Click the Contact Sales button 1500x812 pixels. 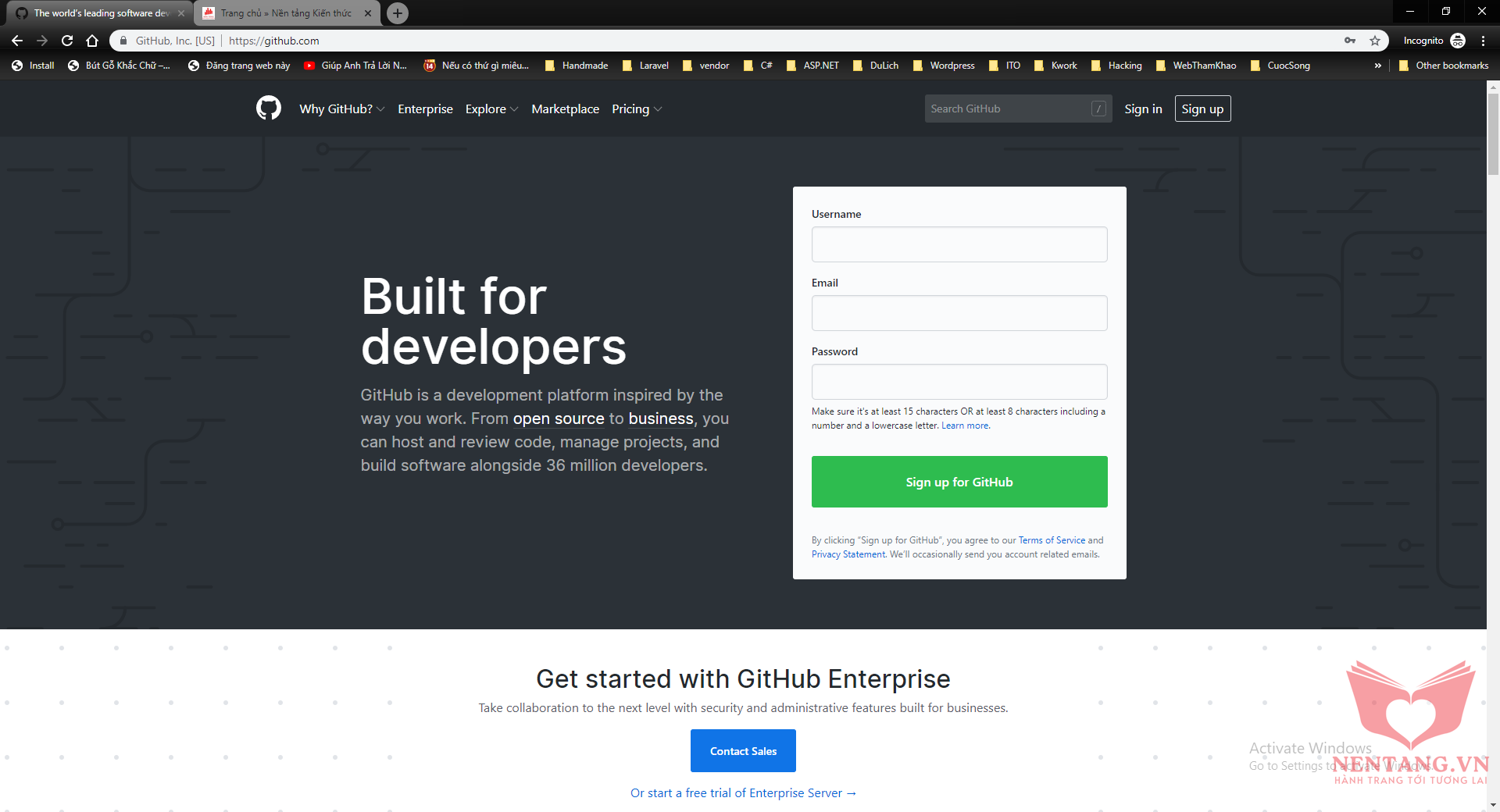pos(743,751)
